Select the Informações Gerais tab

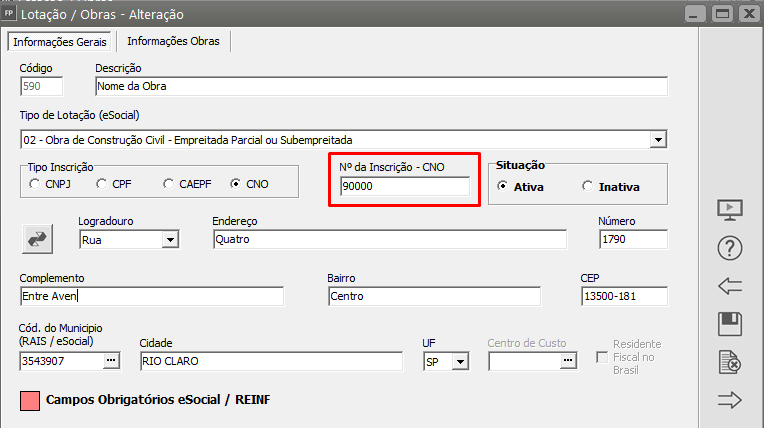coord(60,42)
